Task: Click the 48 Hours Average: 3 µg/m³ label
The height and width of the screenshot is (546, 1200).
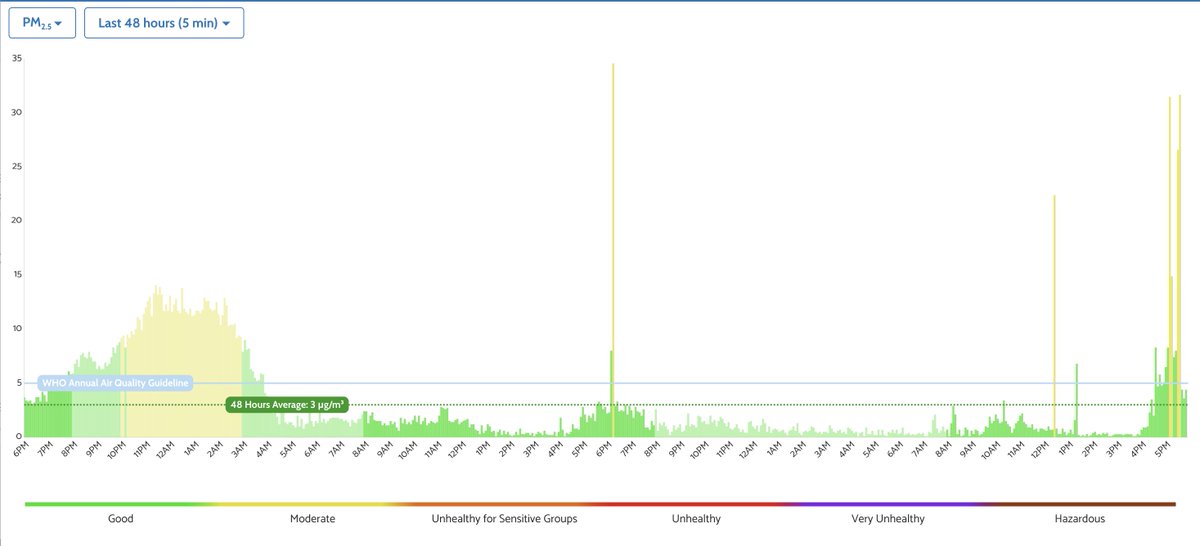Action: click(287, 405)
